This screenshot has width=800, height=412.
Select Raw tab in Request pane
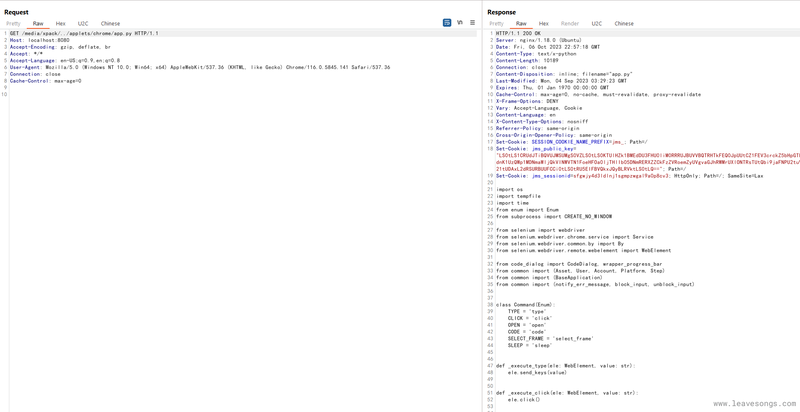38,23
